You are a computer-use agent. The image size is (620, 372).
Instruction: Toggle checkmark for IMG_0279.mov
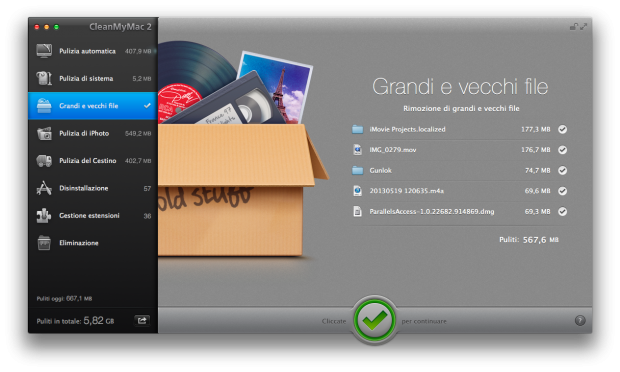coord(562,150)
